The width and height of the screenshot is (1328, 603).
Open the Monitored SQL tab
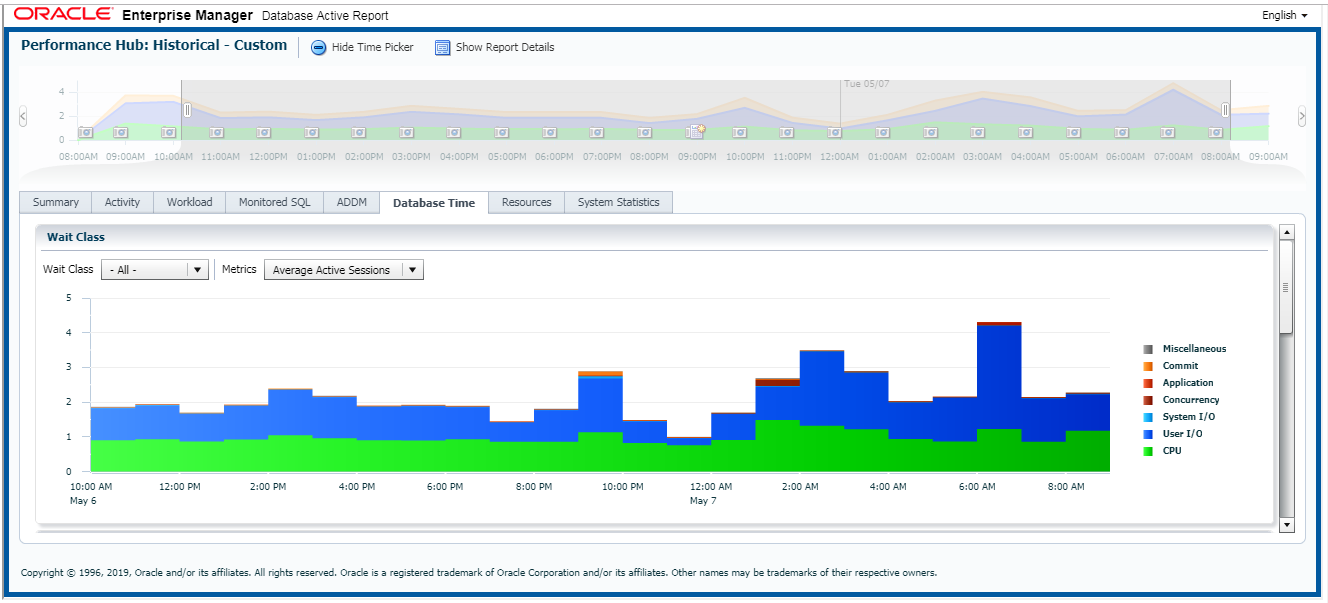pos(273,202)
